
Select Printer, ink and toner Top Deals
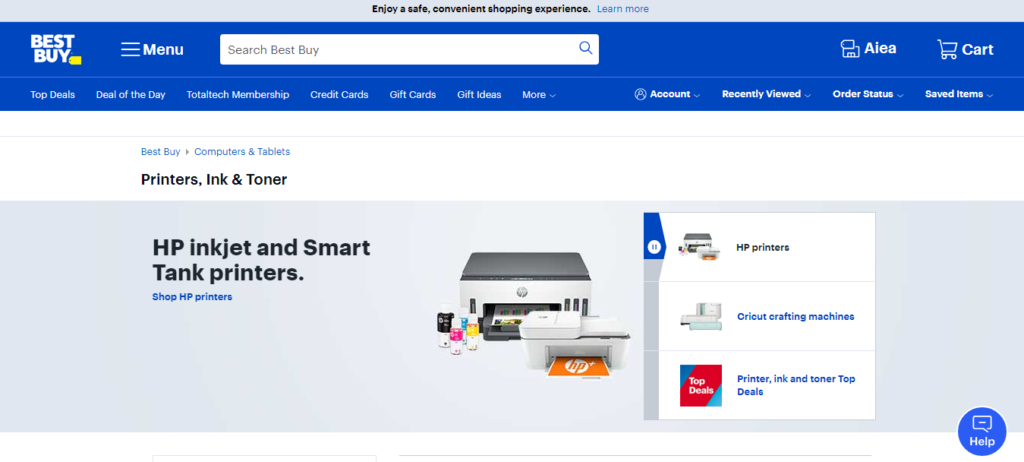(x=767, y=385)
